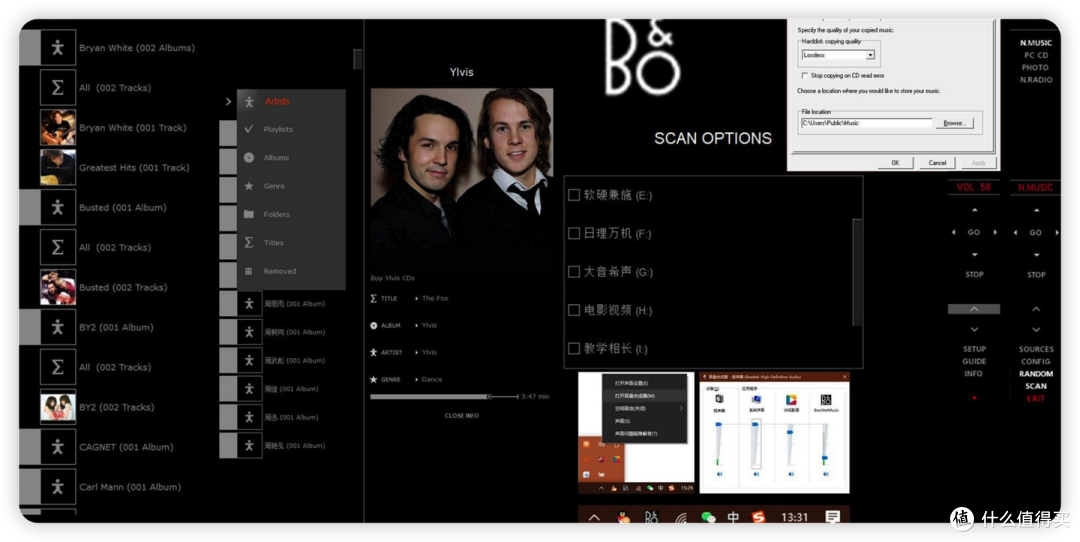Click person icon beside Busted (001 Album)
1080x542 pixels.
pos(58,207)
